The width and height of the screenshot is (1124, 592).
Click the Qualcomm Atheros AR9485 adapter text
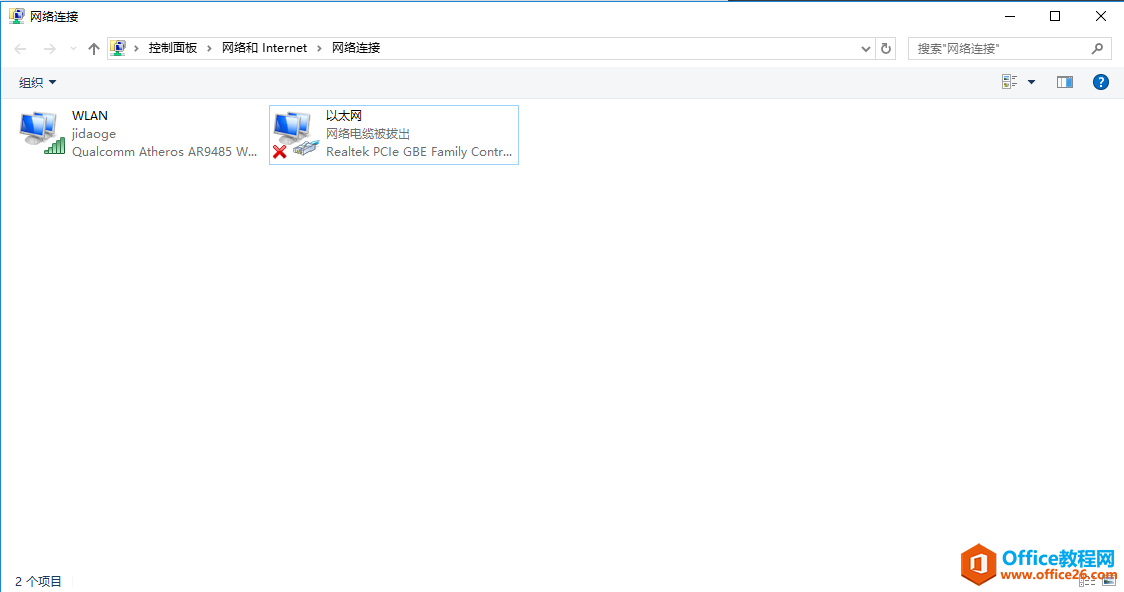coord(164,152)
